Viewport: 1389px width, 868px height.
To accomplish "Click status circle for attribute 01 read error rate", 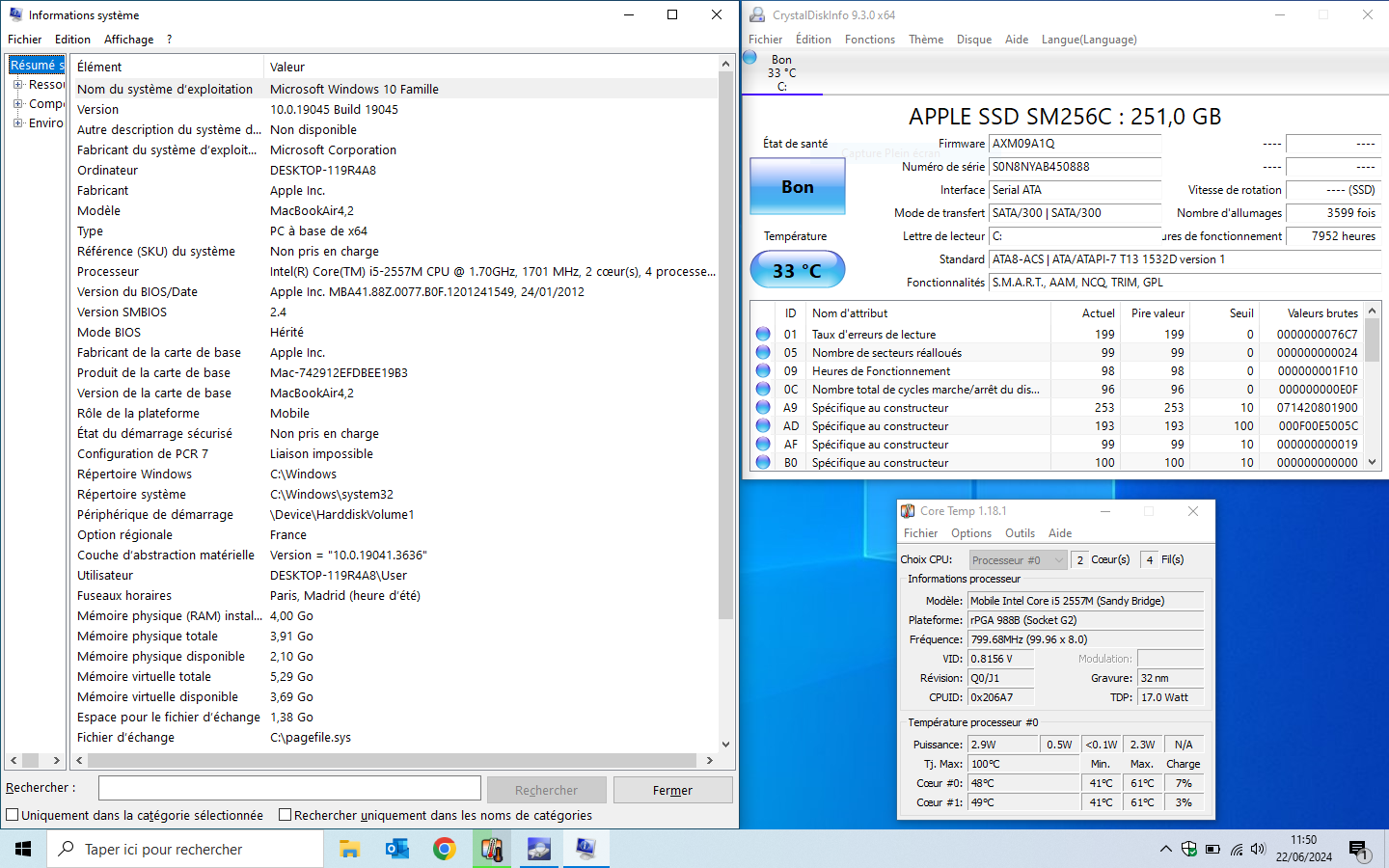I will click(763, 334).
